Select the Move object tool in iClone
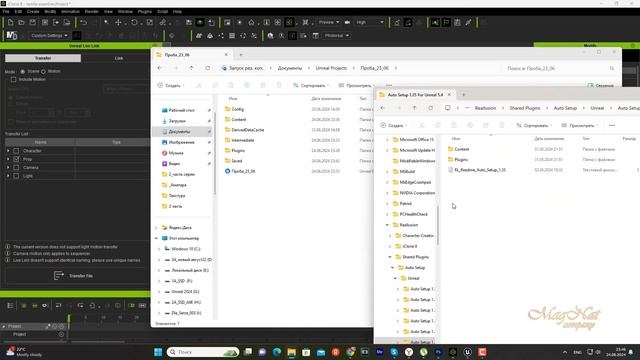 (118, 22)
